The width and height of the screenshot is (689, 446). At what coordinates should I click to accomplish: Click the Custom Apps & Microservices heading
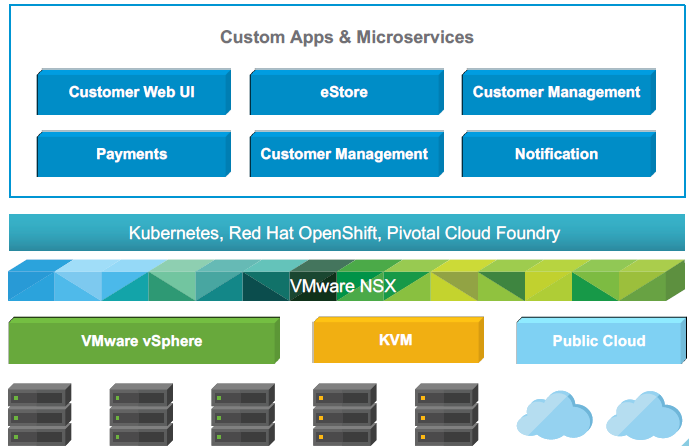347,37
